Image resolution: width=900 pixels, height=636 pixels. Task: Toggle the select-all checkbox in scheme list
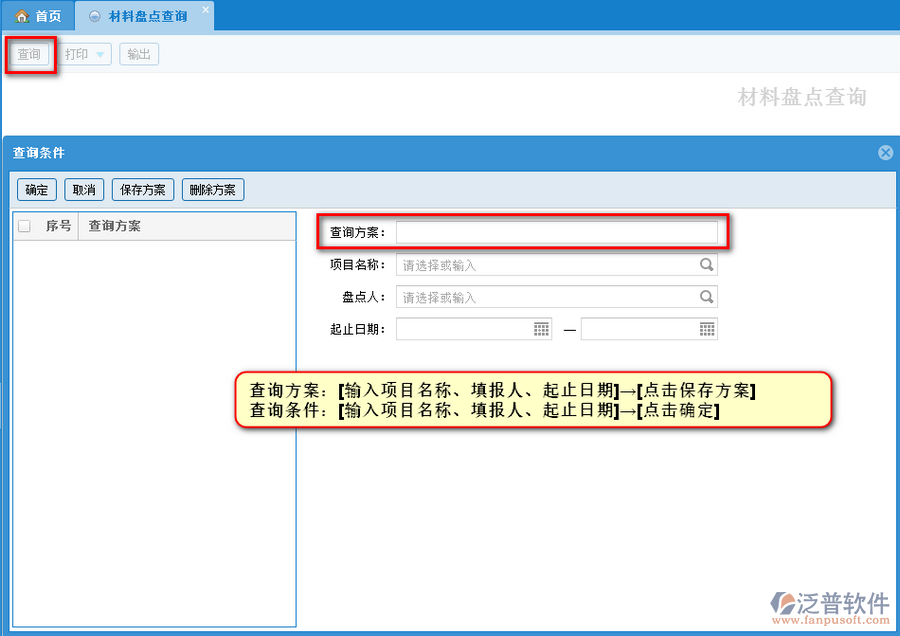25,226
